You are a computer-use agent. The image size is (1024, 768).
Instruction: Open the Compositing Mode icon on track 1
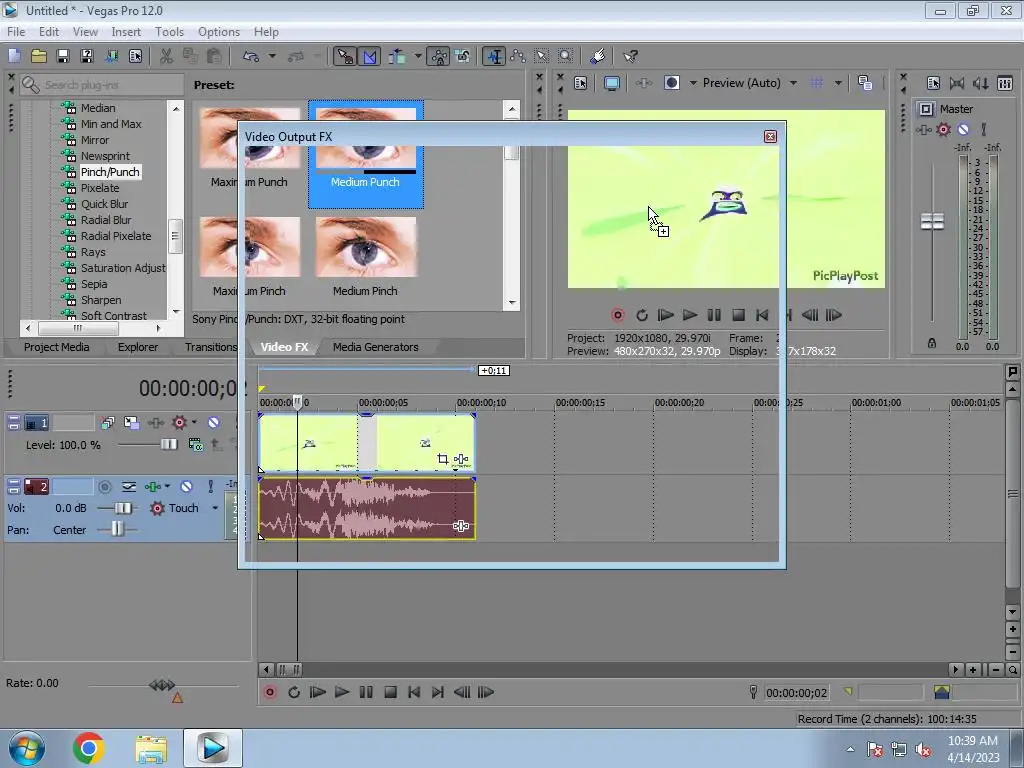(x=195, y=445)
